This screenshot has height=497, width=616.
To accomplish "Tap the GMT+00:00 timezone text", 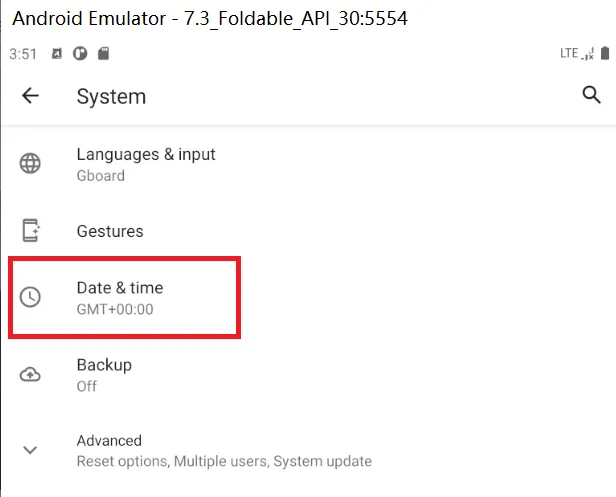I will [x=115, y=309].
